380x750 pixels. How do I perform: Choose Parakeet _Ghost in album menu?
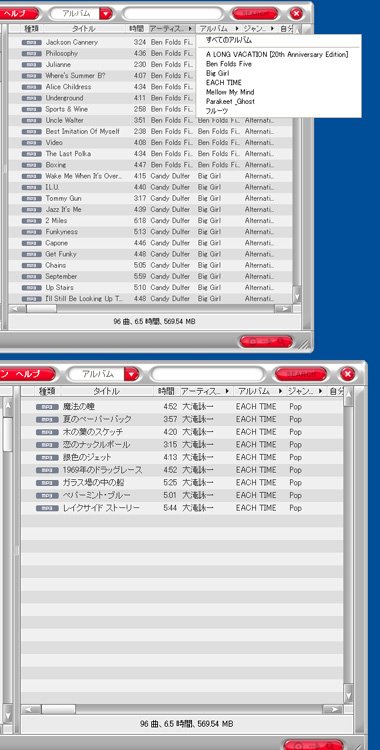coord(230,101)
